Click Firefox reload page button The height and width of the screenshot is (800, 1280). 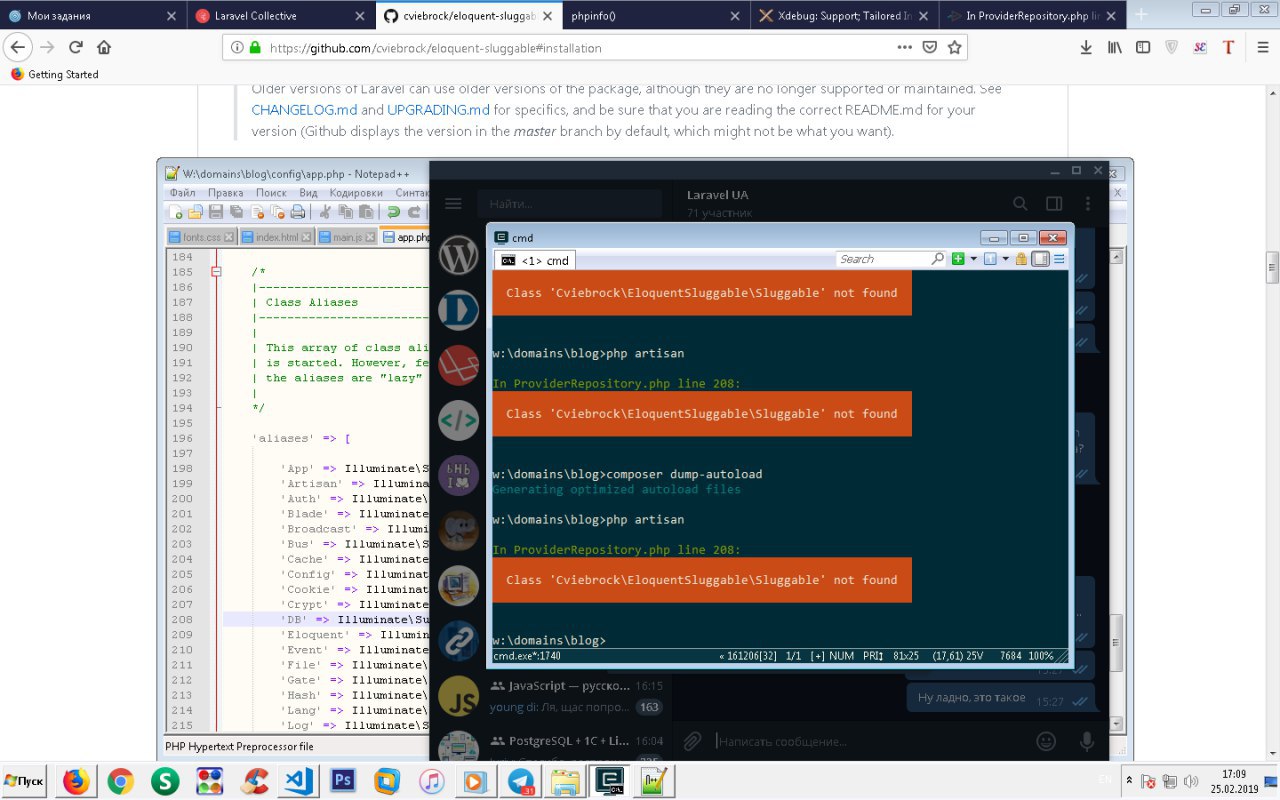(x=75, y=47)
